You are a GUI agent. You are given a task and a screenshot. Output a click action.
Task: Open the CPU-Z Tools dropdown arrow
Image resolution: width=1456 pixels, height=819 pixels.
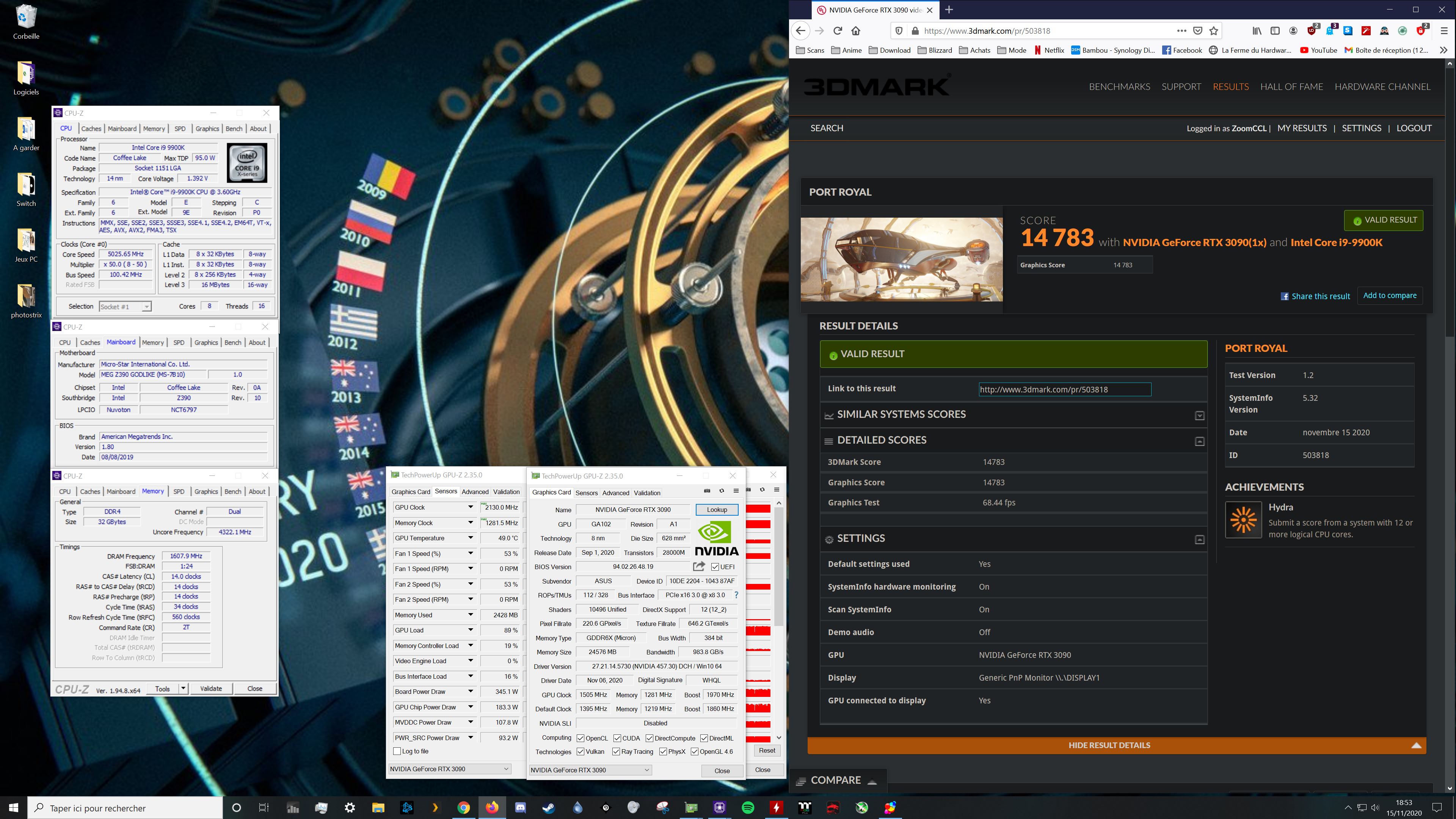point(183,689)
